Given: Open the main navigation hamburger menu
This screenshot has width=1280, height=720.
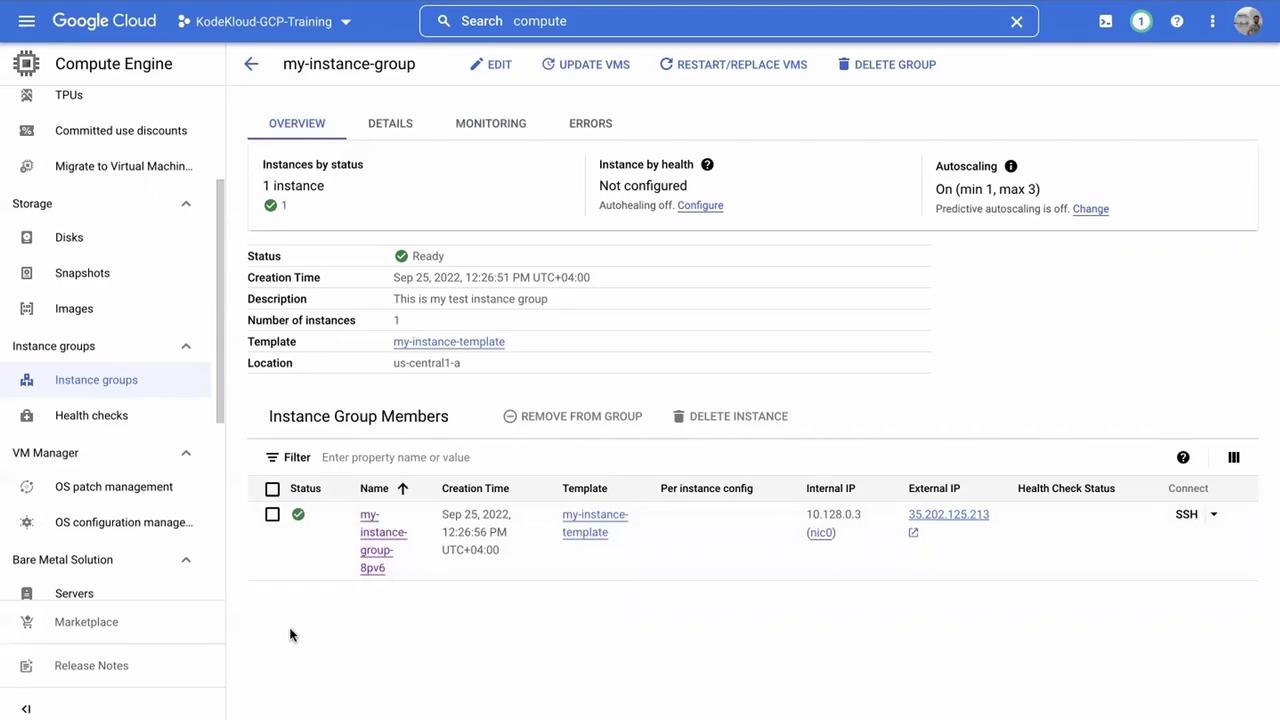Looking at the screenshot, I should pos(27,21).
